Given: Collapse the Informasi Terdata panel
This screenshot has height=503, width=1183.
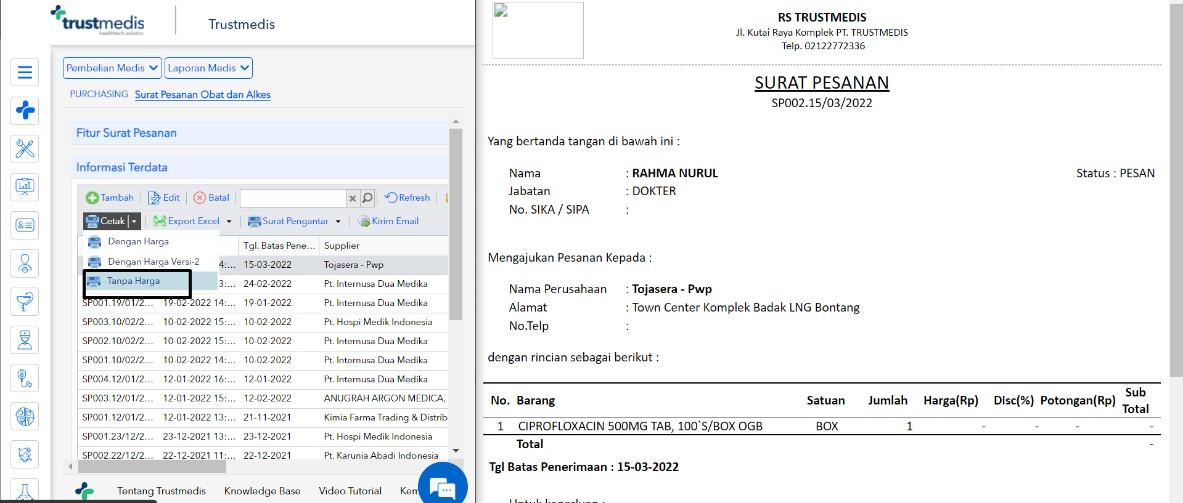Looking at the screenshot, I should click(x=260, y=167).
